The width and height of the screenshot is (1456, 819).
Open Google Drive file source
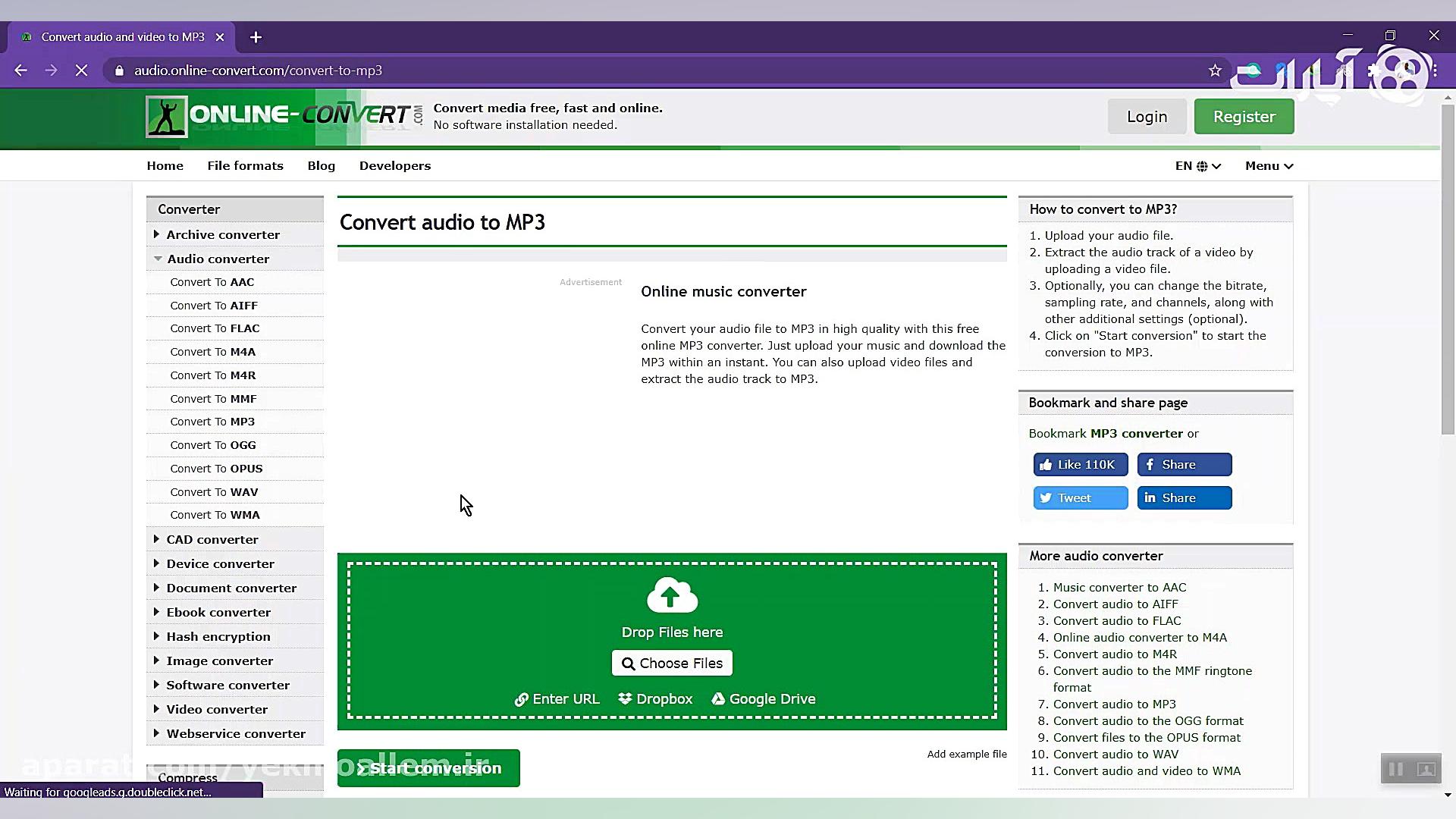point(764,699)
